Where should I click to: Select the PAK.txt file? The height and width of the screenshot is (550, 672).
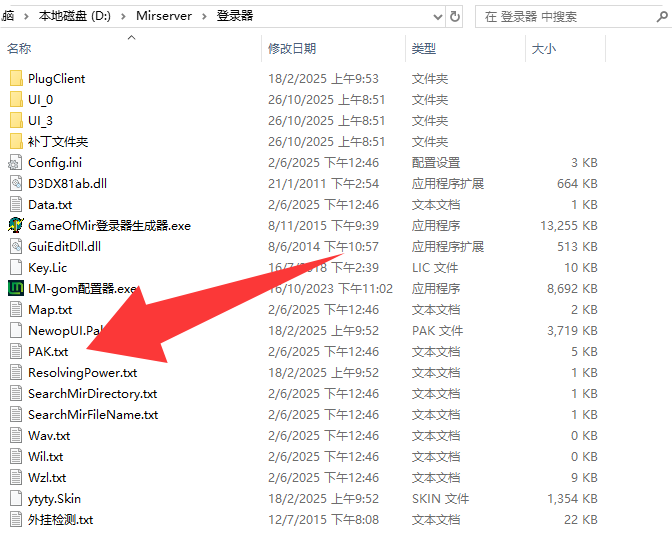point(48,351)
